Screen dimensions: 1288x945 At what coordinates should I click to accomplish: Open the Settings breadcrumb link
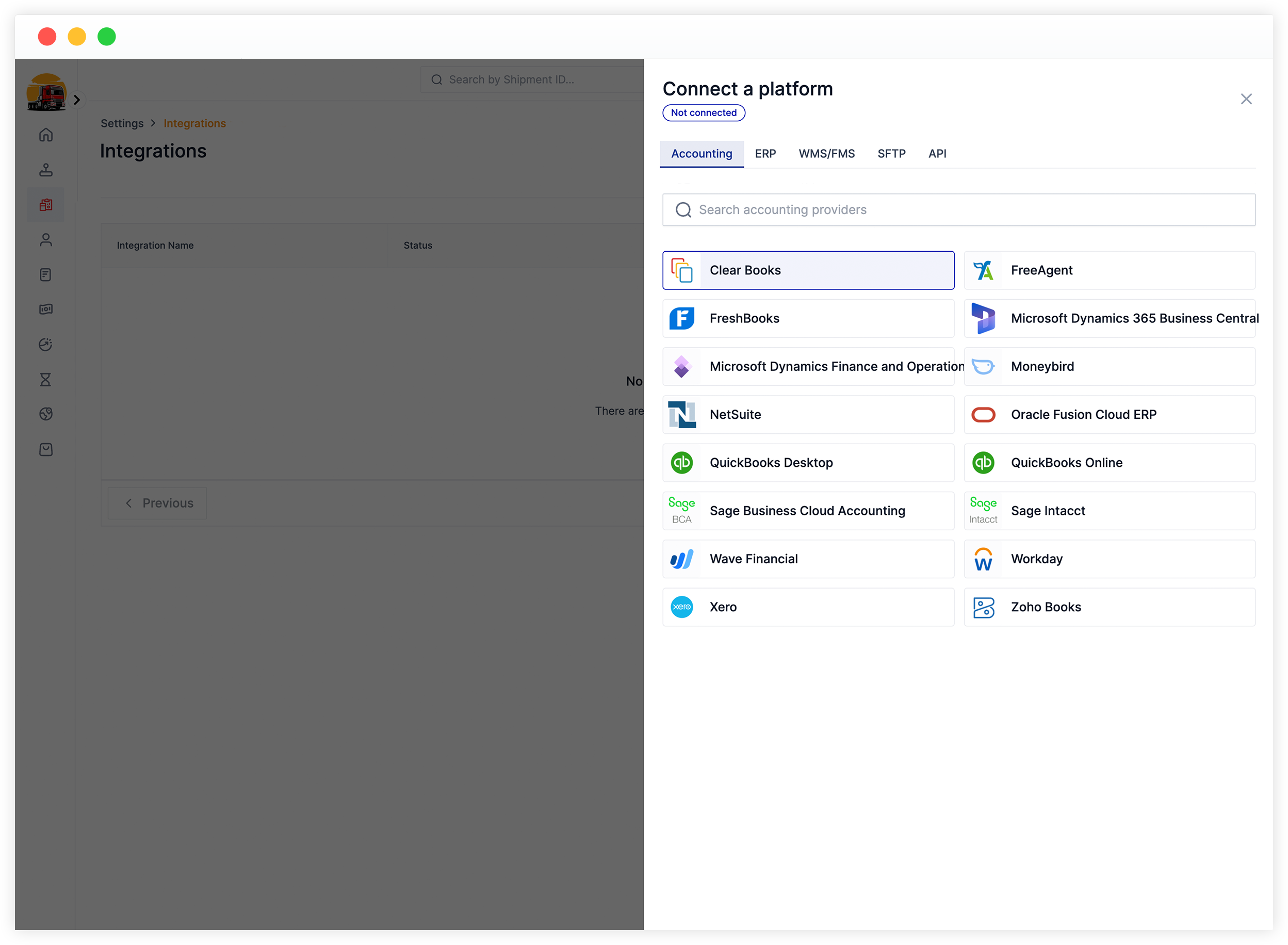(122, 124)
